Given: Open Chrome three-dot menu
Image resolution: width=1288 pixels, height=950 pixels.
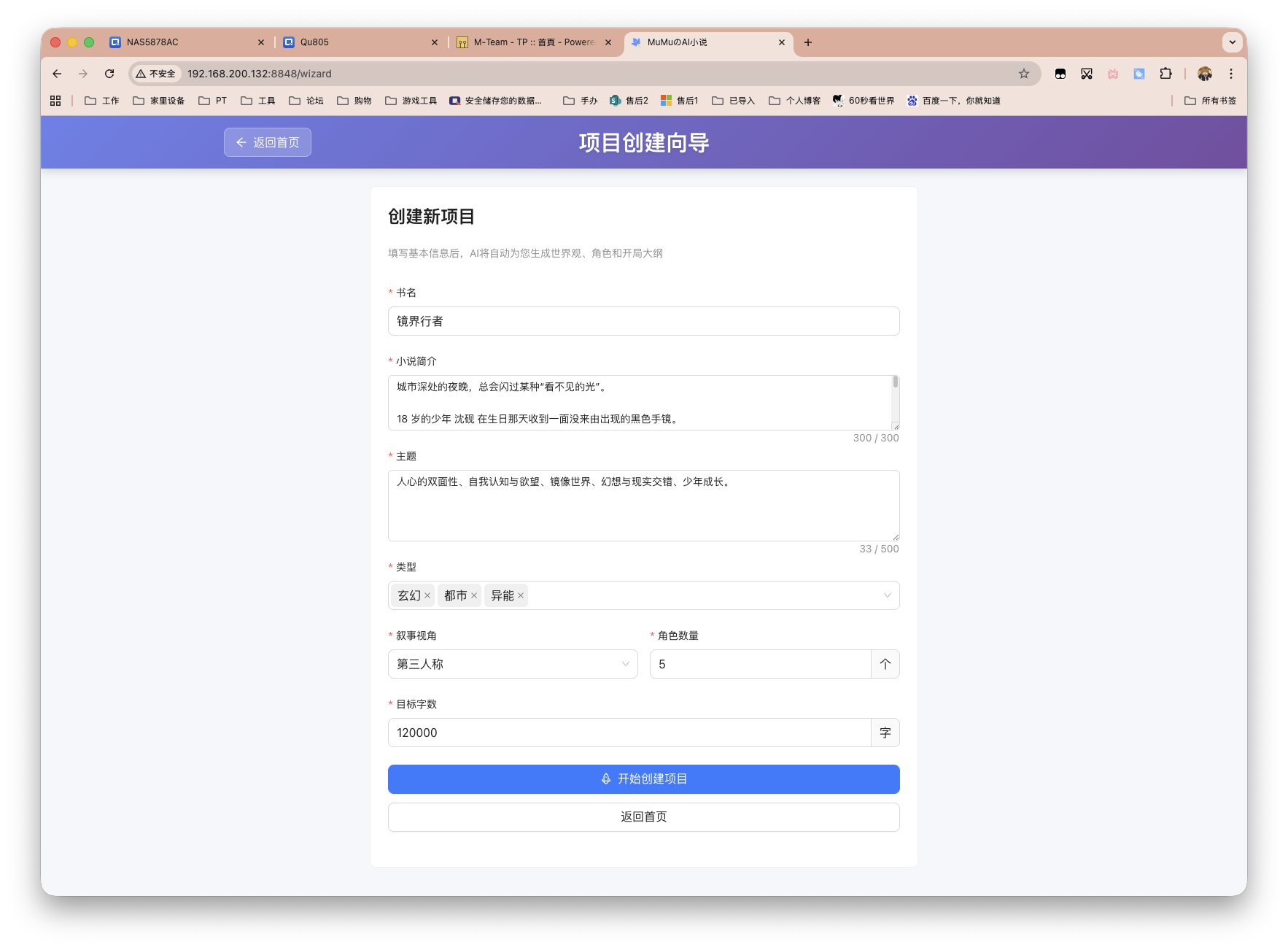Looking at the screenshot, I should click(1231, 74).
